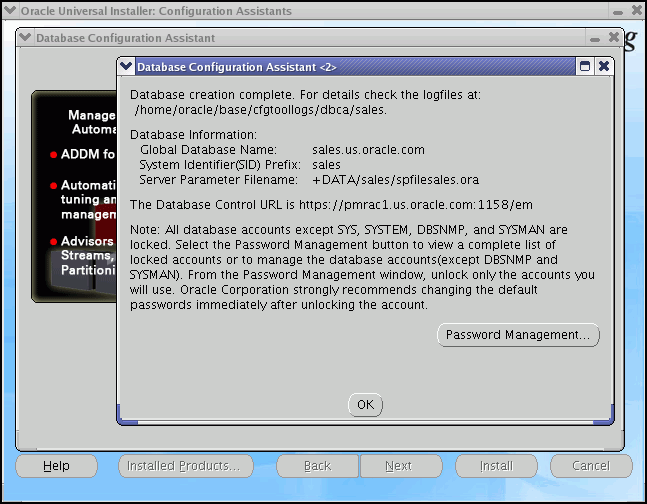Click the Install button
Image resolution: width=647 pixels, height=504 pixels.
(x=496, y=466)
